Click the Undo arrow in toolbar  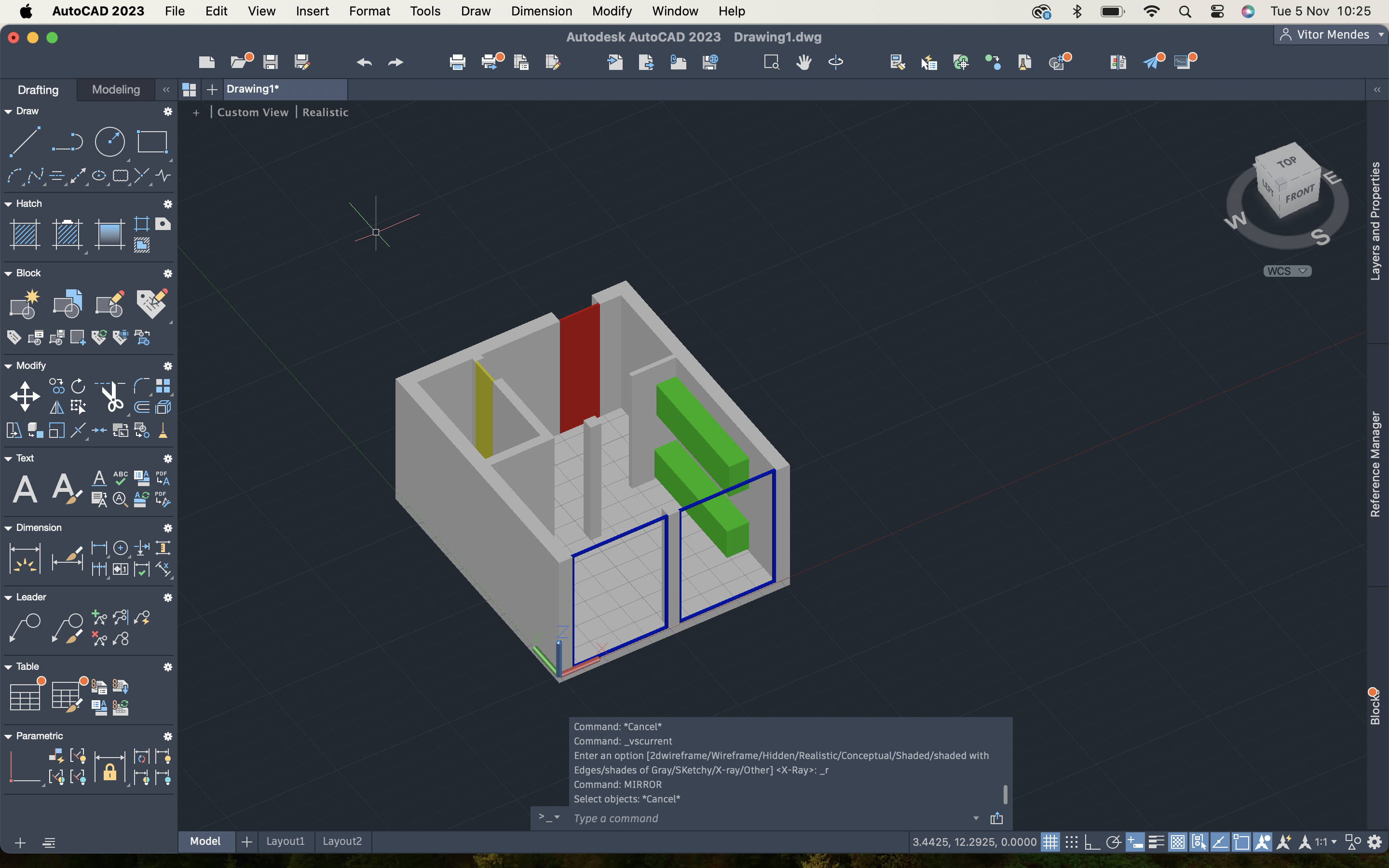click(364, 62)
